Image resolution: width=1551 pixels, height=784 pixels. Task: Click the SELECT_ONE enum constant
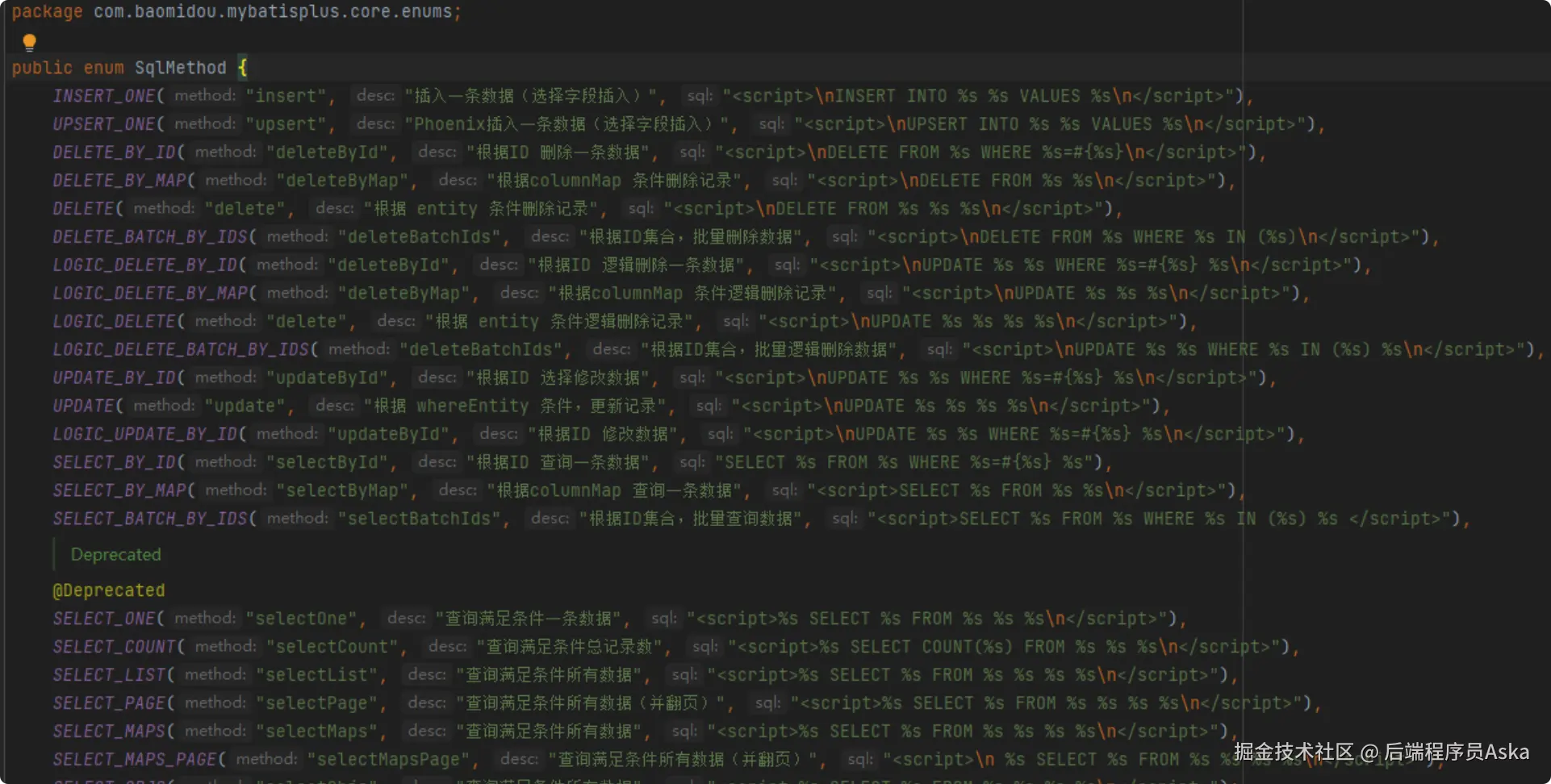(x=104, y=619)
